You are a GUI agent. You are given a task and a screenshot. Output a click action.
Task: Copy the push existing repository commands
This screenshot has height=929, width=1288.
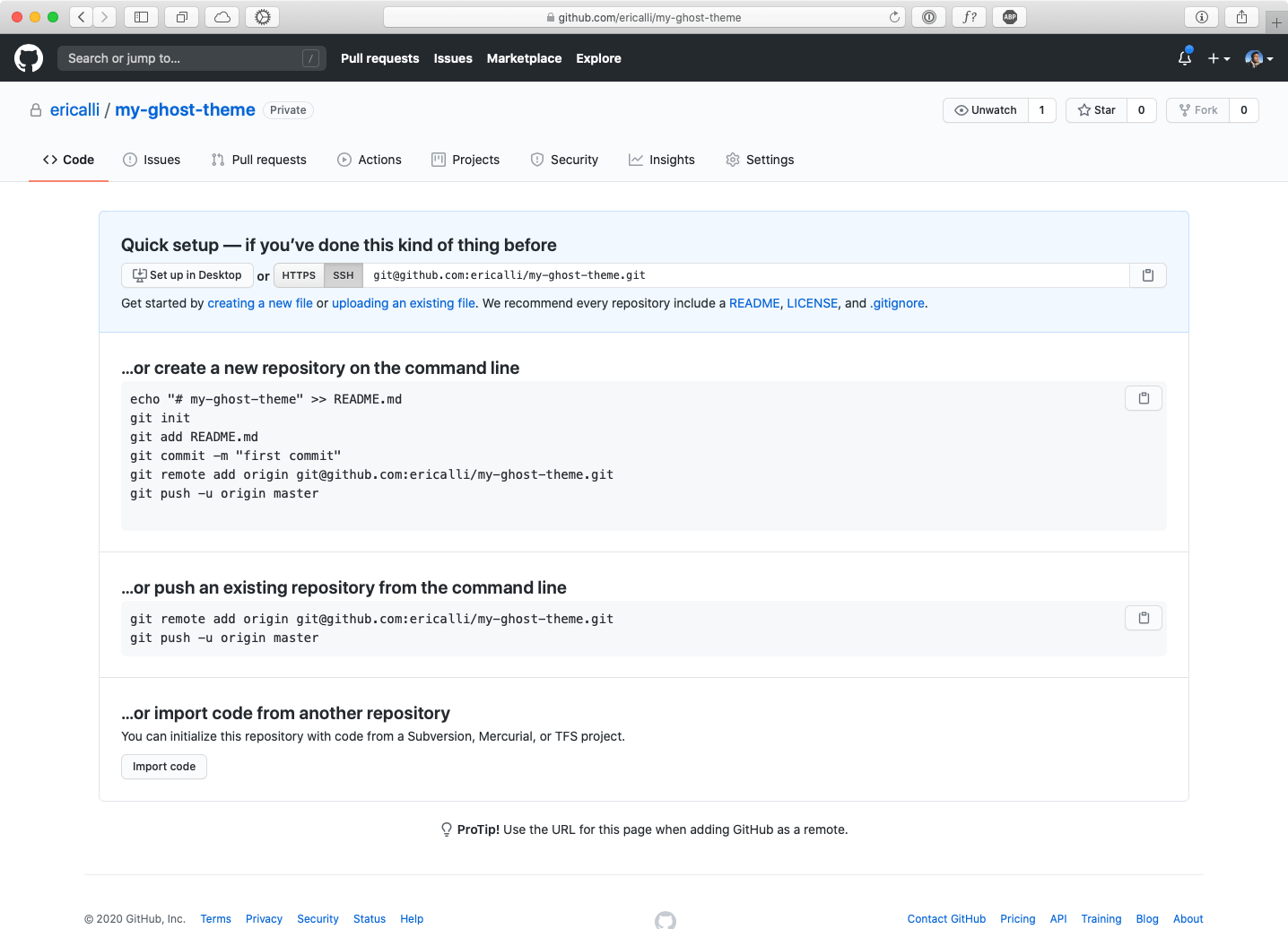[x=1144, y=618]
